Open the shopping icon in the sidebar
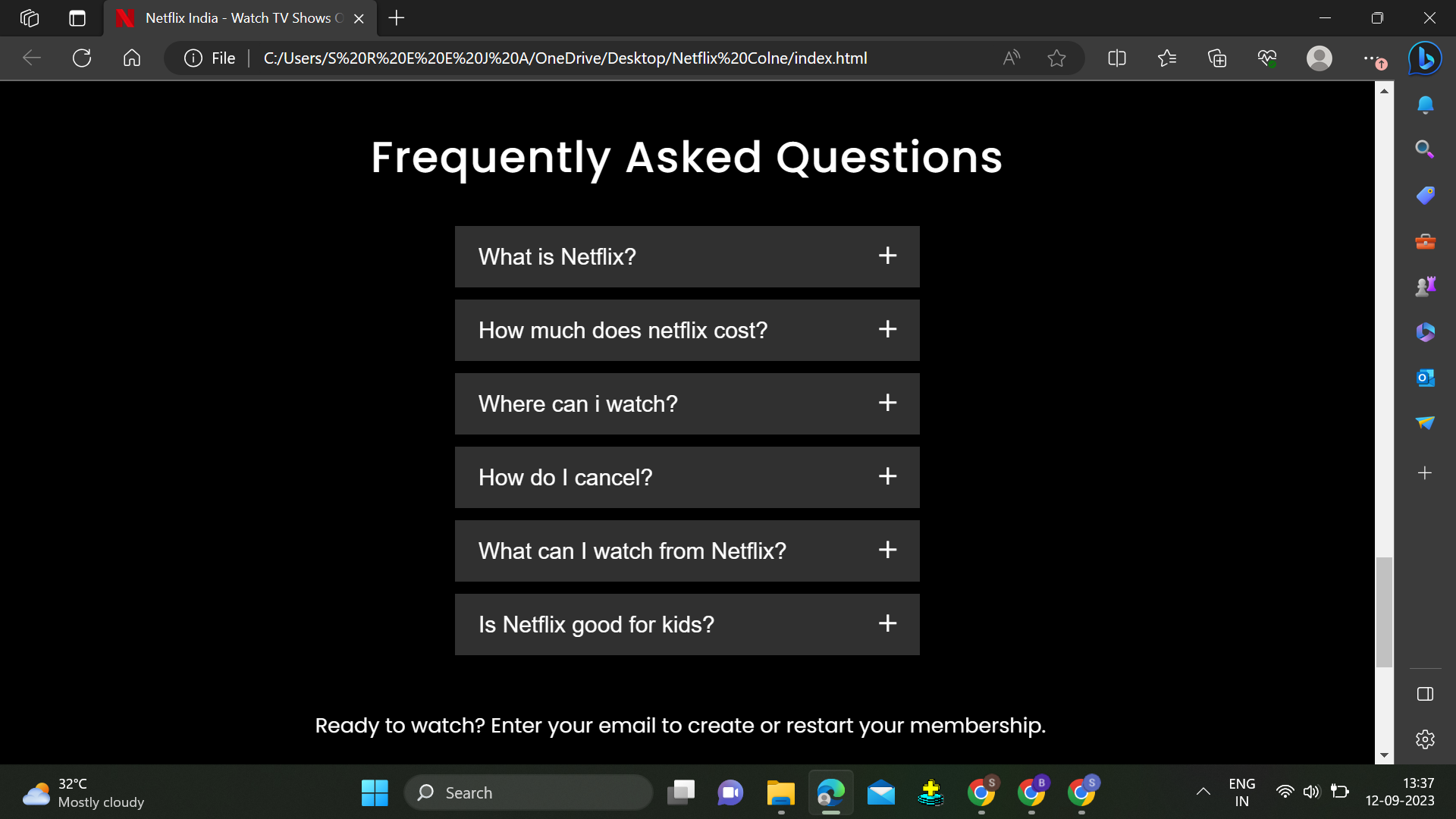The image size is (1456, 819). (x=1425, y=195)
